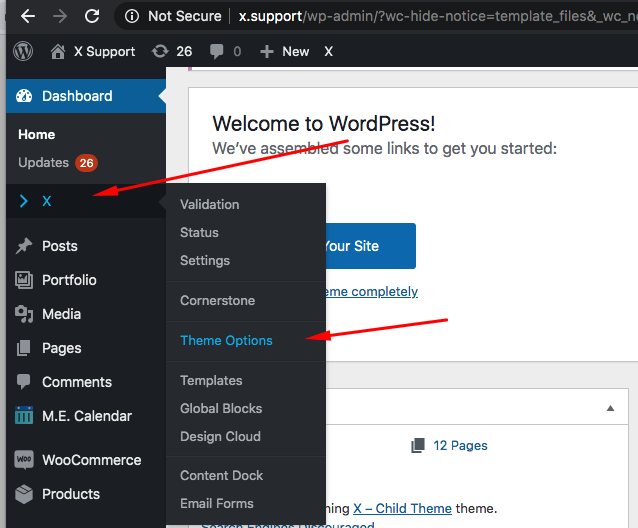Open Products in the sidebar
The width and height of the screenshot is (638, 528).
click(71, 494)
